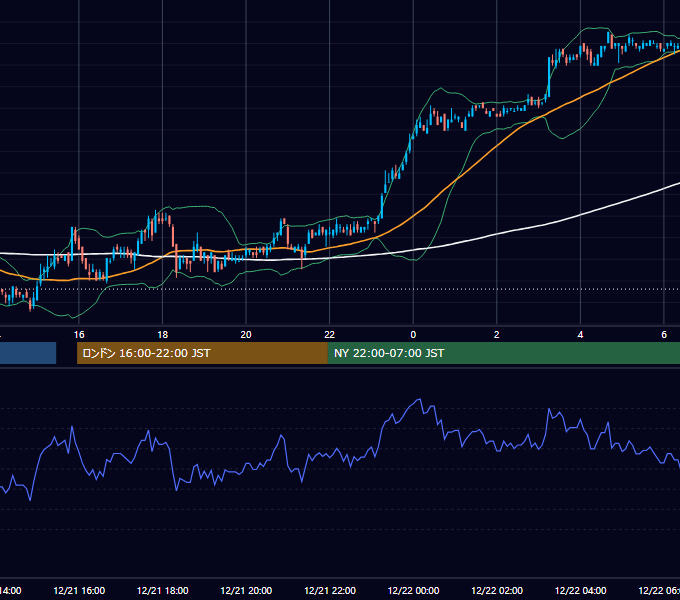Click the "12/21 22:00" date label
This screenshot has width=680, height=600.
[330, 591]
